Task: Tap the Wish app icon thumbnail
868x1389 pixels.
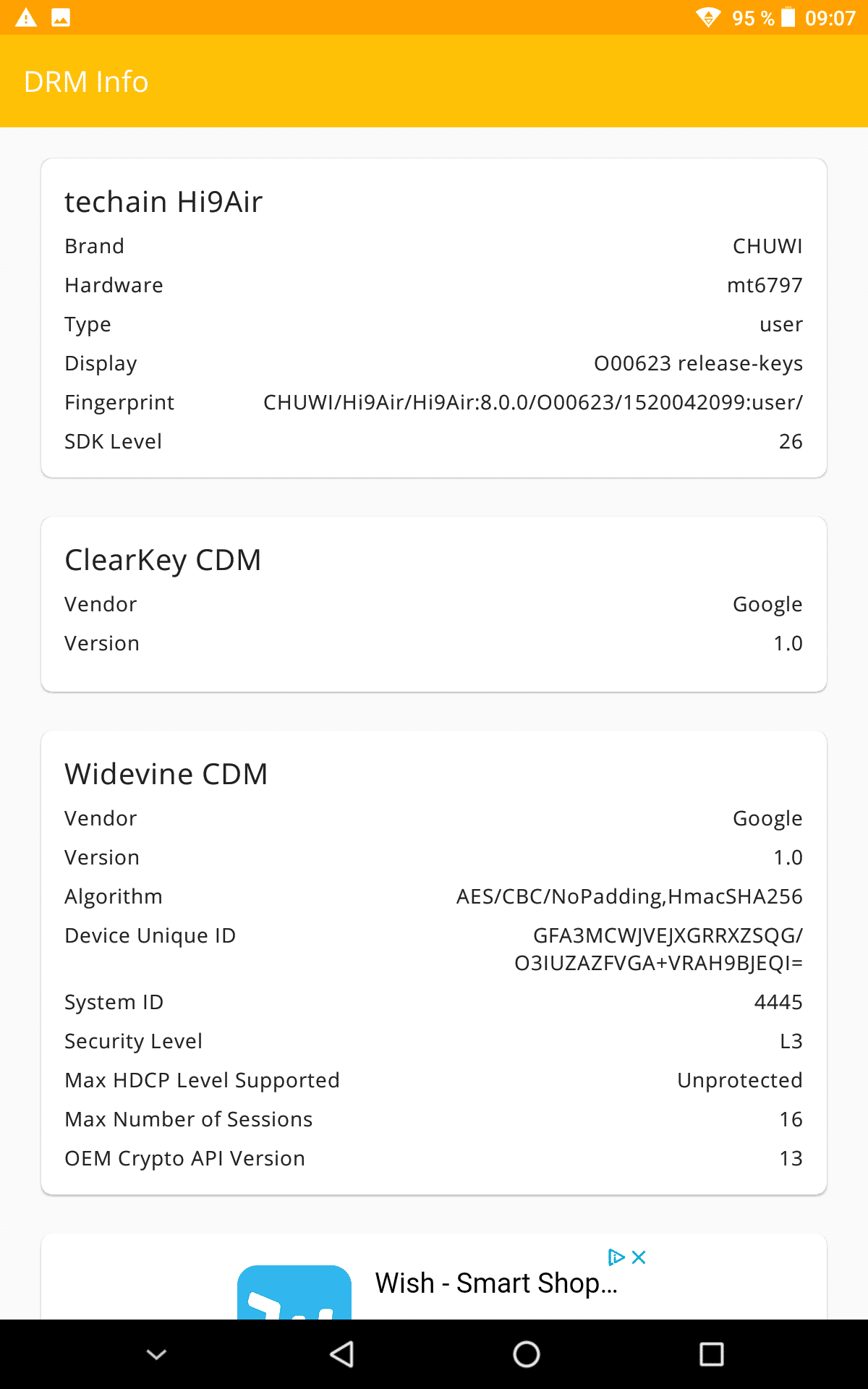Action: pyautogui.click(x=294, y=1292)
